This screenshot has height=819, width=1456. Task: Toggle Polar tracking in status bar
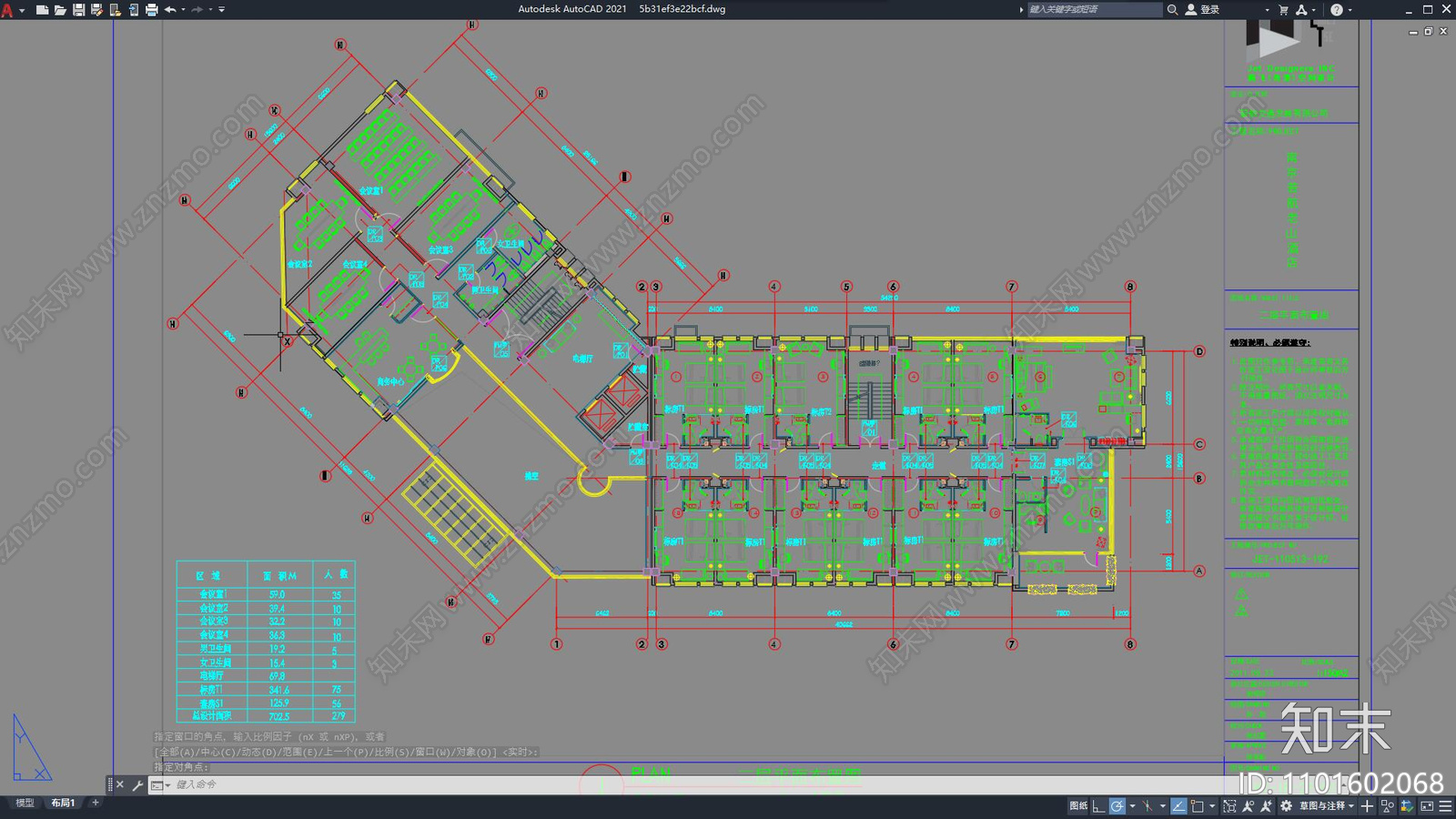[1117, 805]
